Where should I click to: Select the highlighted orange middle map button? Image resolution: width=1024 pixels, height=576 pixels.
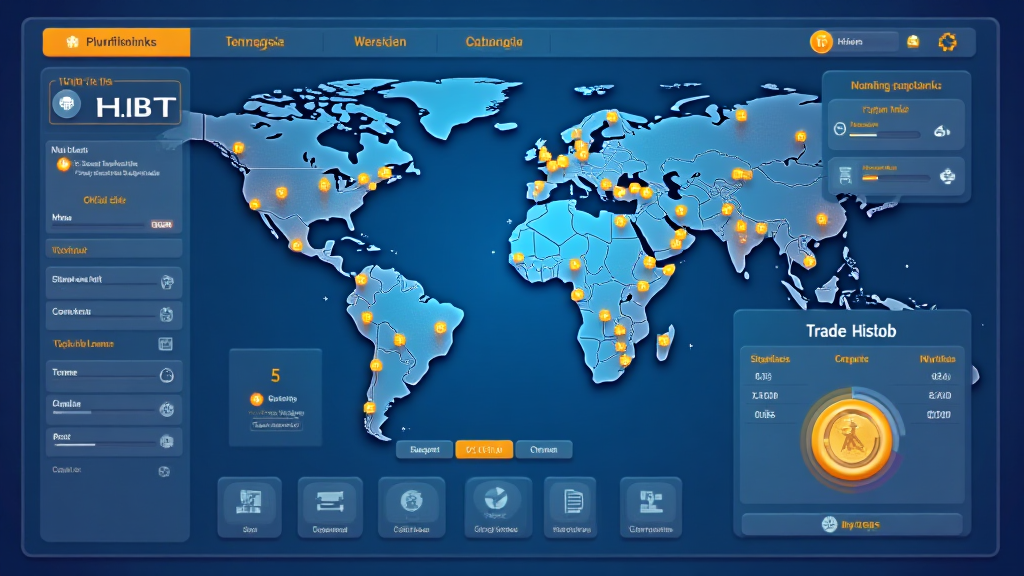point(484,450)
